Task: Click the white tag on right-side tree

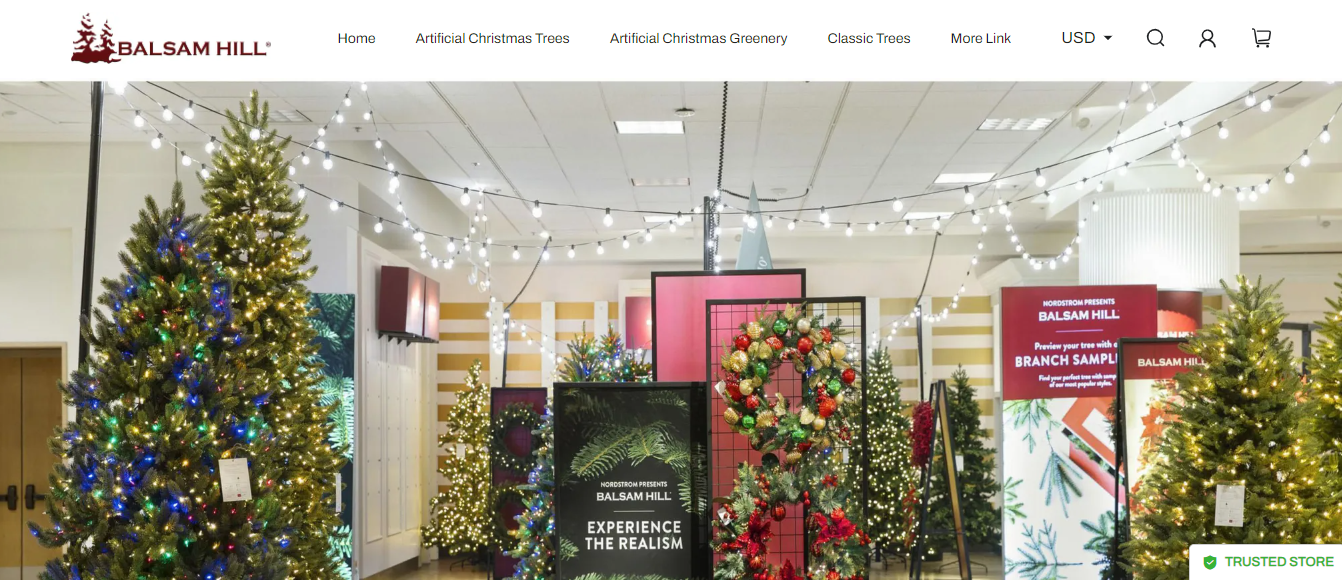Action: point(1230,505)
